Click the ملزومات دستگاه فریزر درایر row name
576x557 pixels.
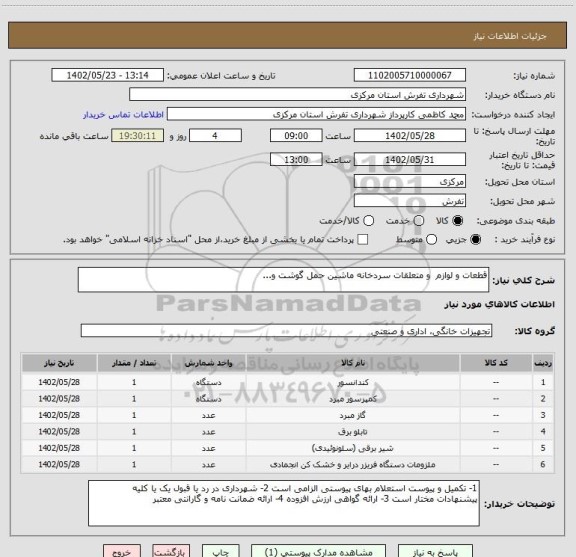(353, 464)
